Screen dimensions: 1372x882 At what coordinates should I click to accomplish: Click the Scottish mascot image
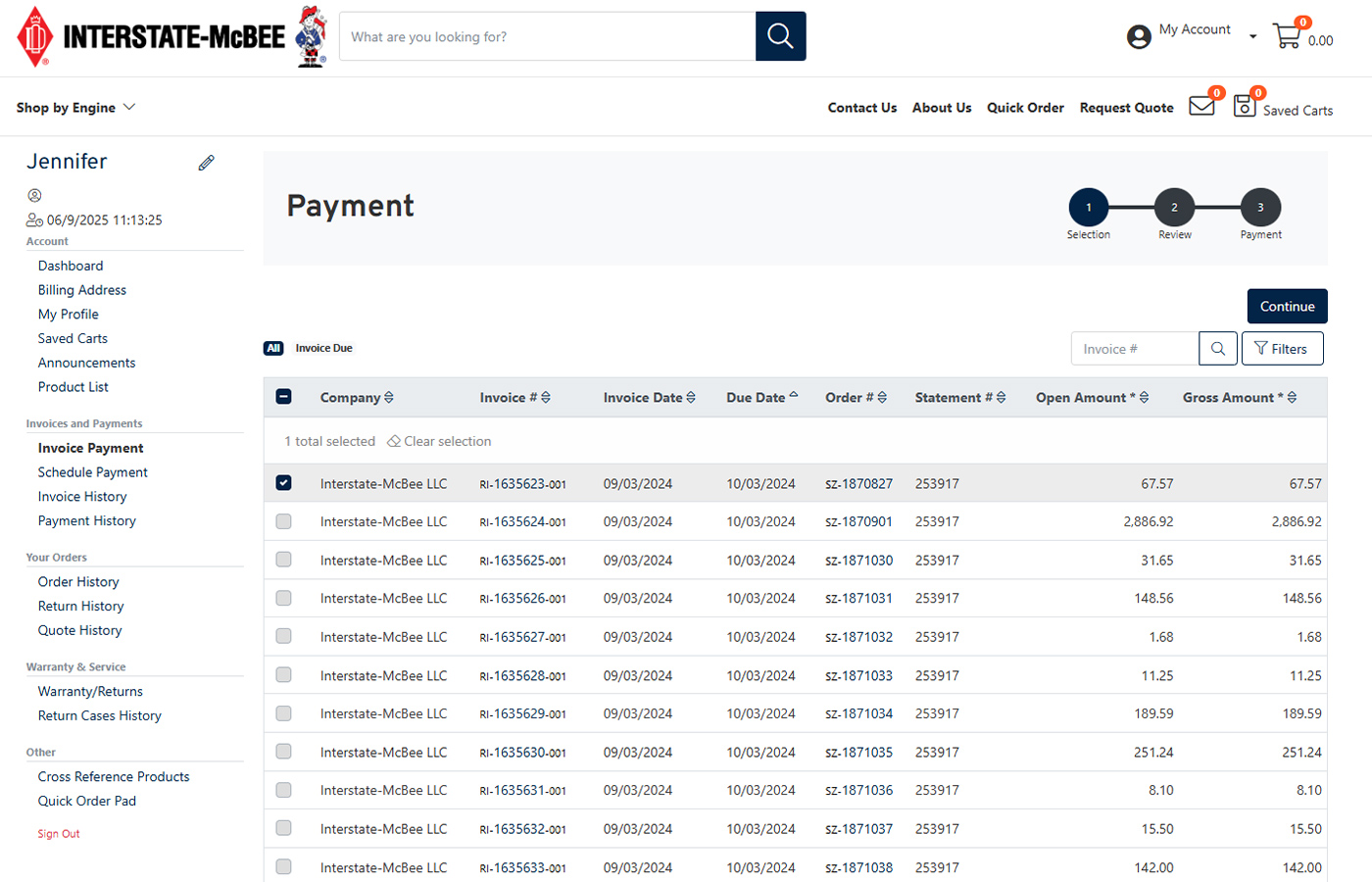coord(312,36)
